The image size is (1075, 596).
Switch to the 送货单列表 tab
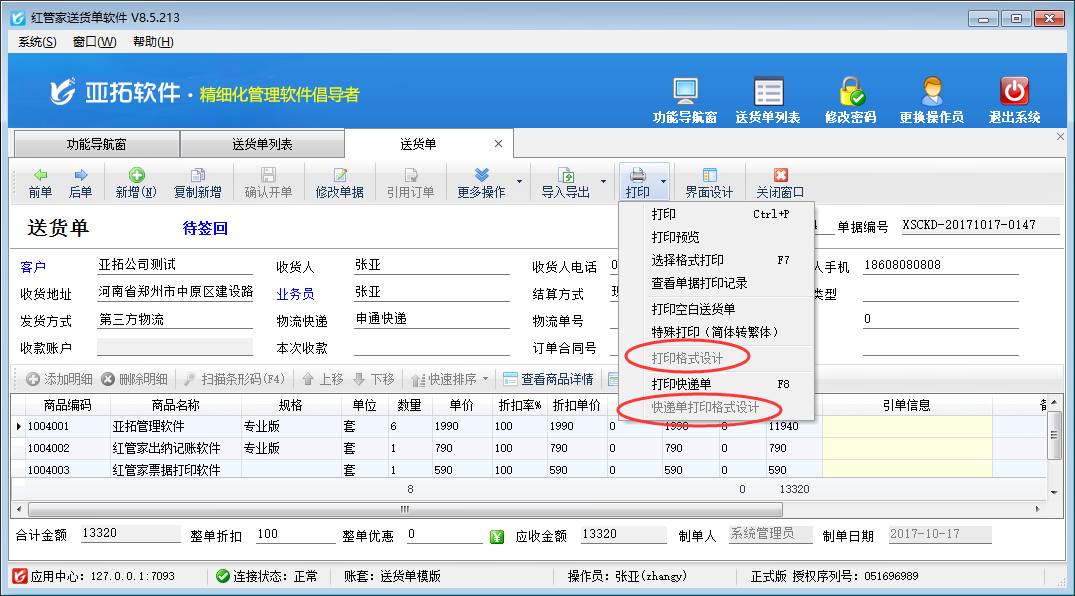(262, 144)
